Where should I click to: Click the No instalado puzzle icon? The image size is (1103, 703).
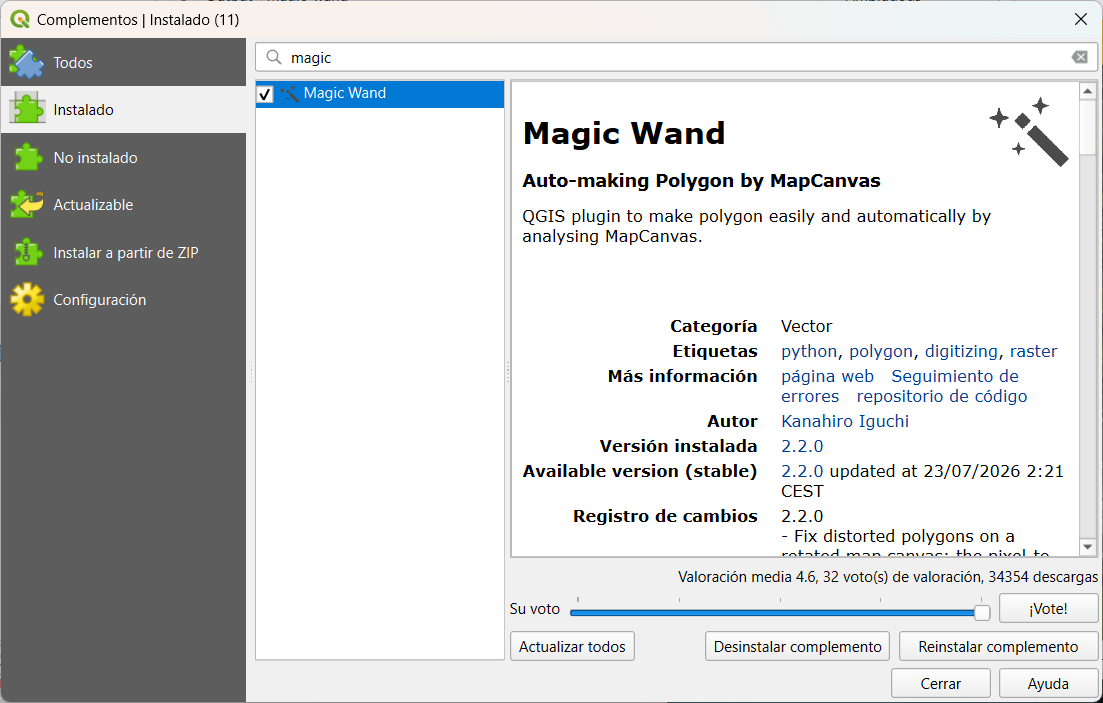tap(27, 158)
